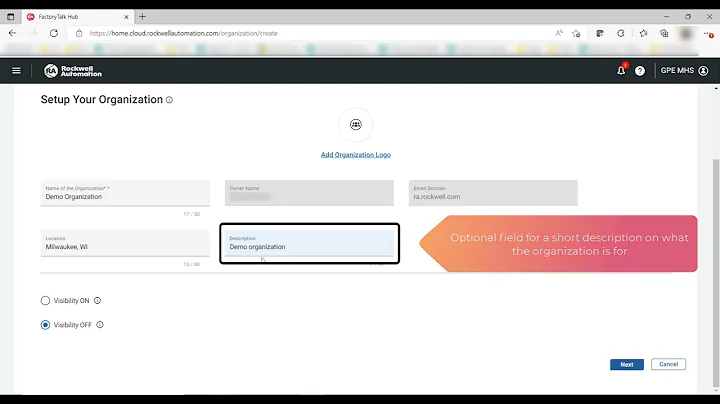Go back with the browser back arrow
Screen dimensions: 720x404
[x=12, y=33]
